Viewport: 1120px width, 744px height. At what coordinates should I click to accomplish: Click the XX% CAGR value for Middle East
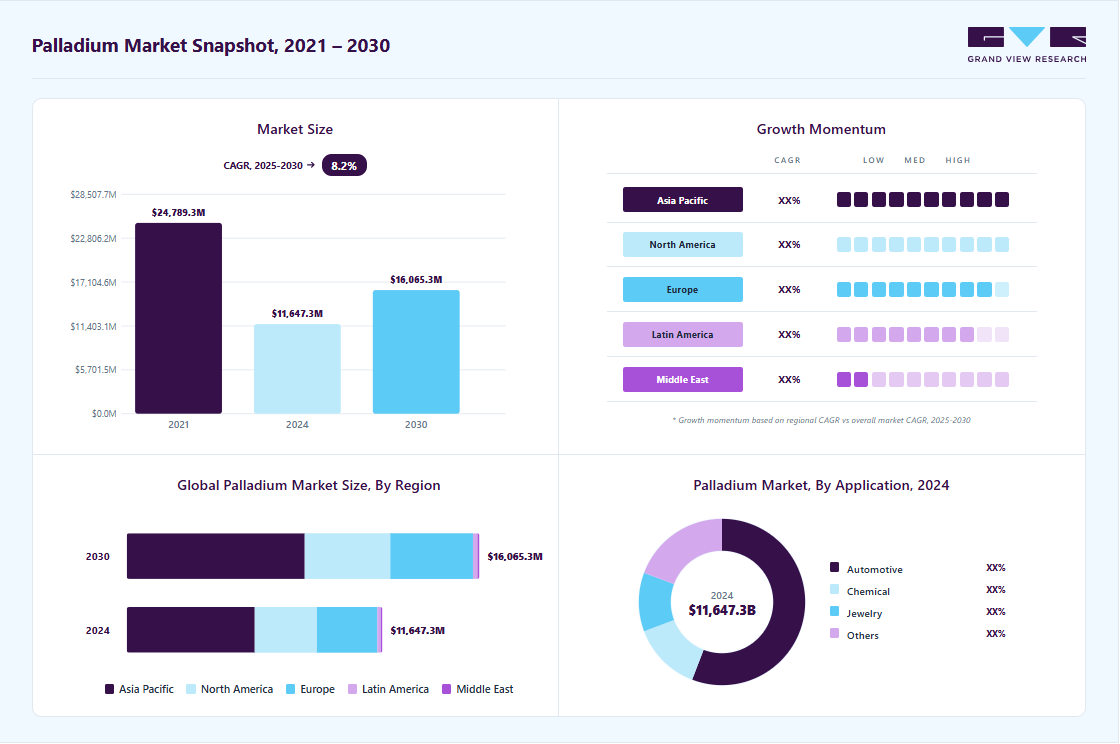click(789, 380)
